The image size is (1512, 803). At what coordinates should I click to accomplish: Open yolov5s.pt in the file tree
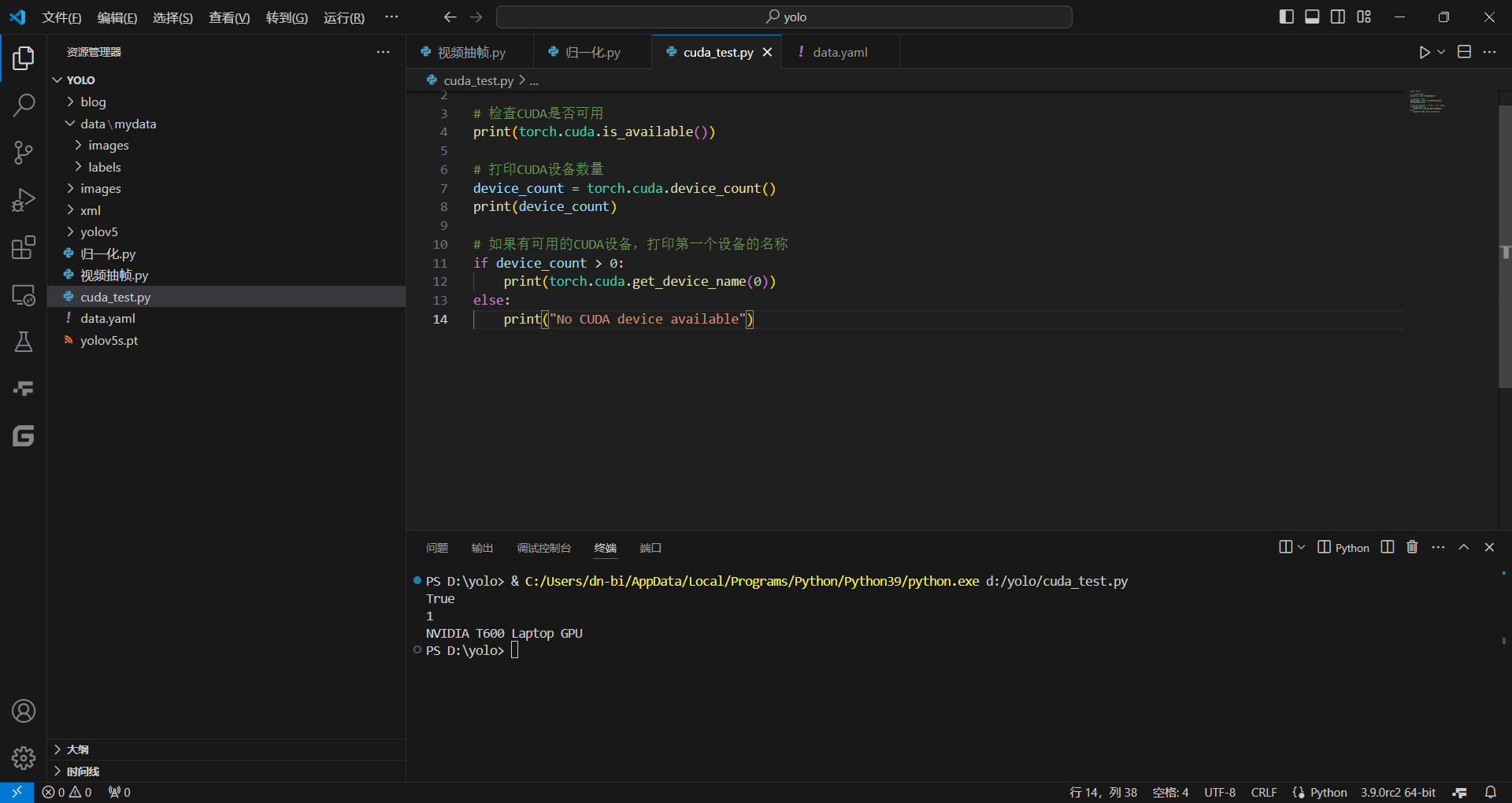(227, 340)
